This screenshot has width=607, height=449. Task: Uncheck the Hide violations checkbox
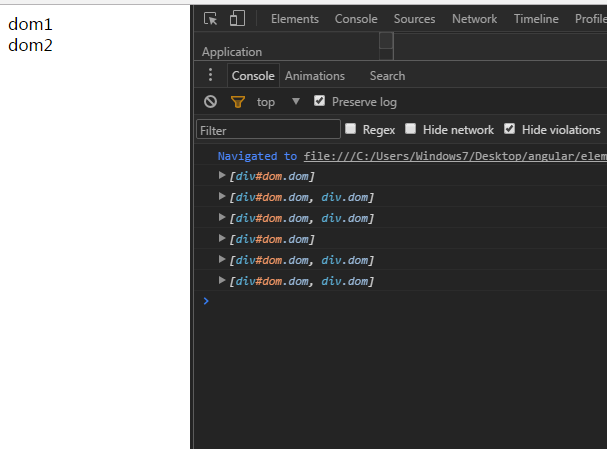click(x=510, y=129)
